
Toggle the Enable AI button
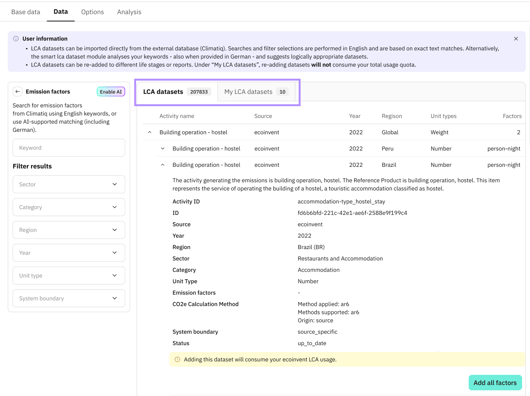point(111,92)
